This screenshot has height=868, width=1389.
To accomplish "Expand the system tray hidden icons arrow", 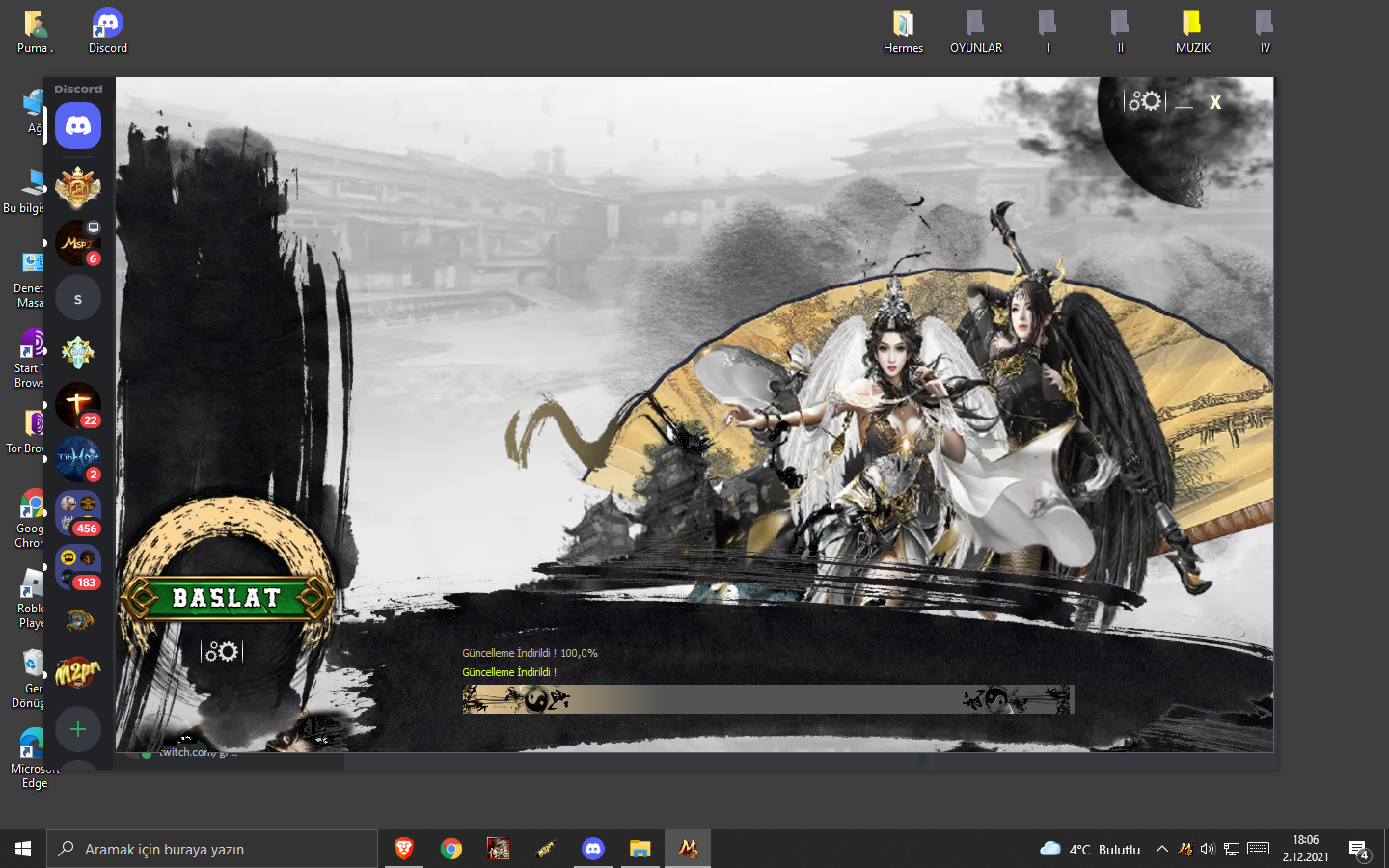I will coord(1162,849).
